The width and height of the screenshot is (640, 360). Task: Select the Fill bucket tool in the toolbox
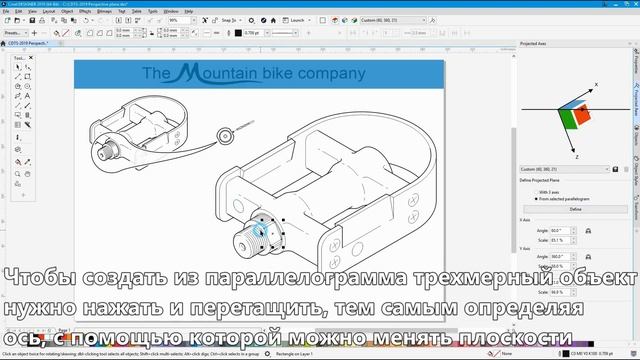tap(18, 162)
